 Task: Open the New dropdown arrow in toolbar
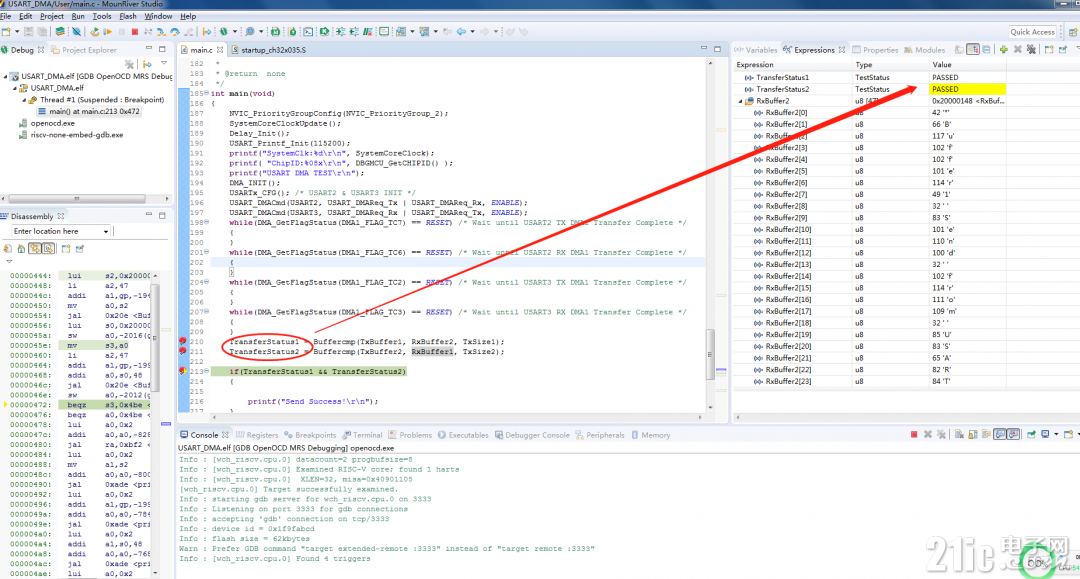coord(17,32)
